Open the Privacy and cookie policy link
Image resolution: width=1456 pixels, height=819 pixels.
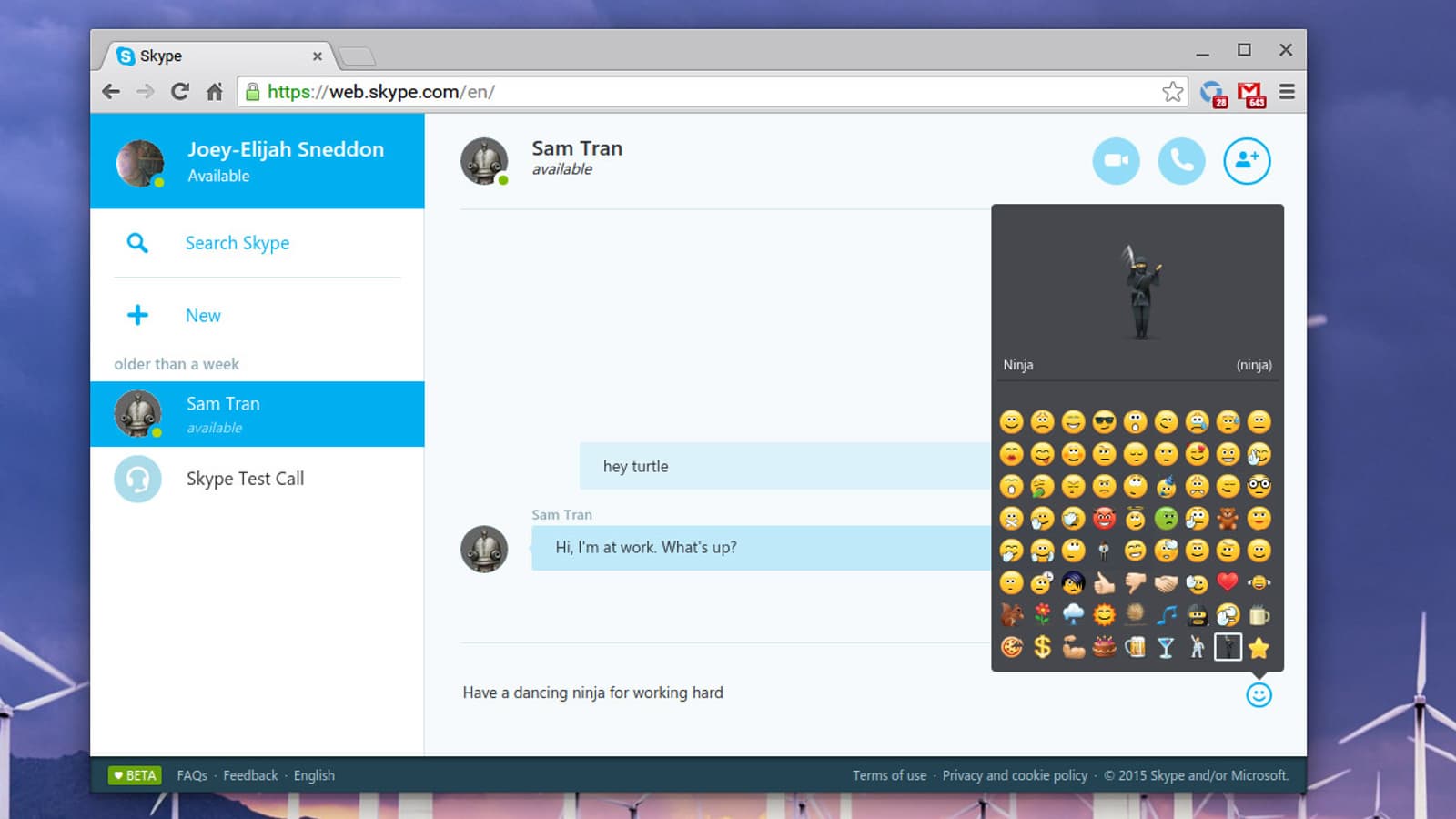click(x=1015, y=775)
